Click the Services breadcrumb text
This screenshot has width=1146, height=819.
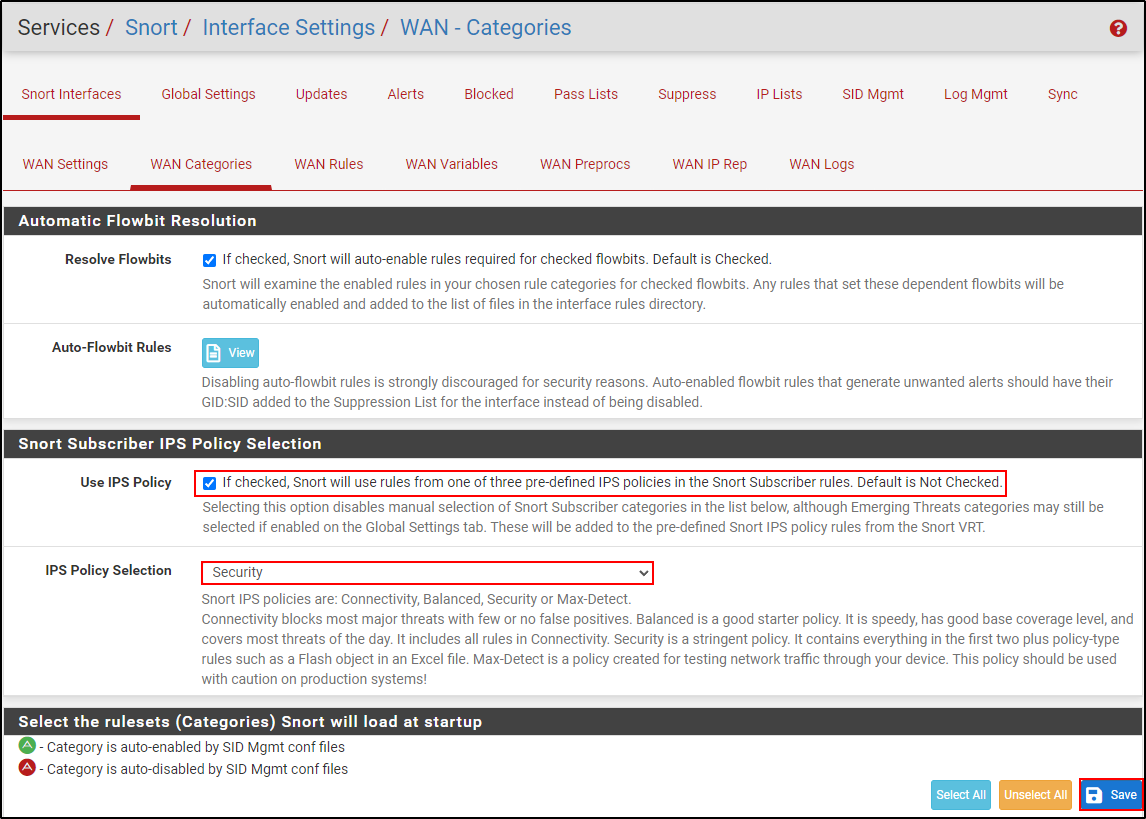(x=58, y=28)
